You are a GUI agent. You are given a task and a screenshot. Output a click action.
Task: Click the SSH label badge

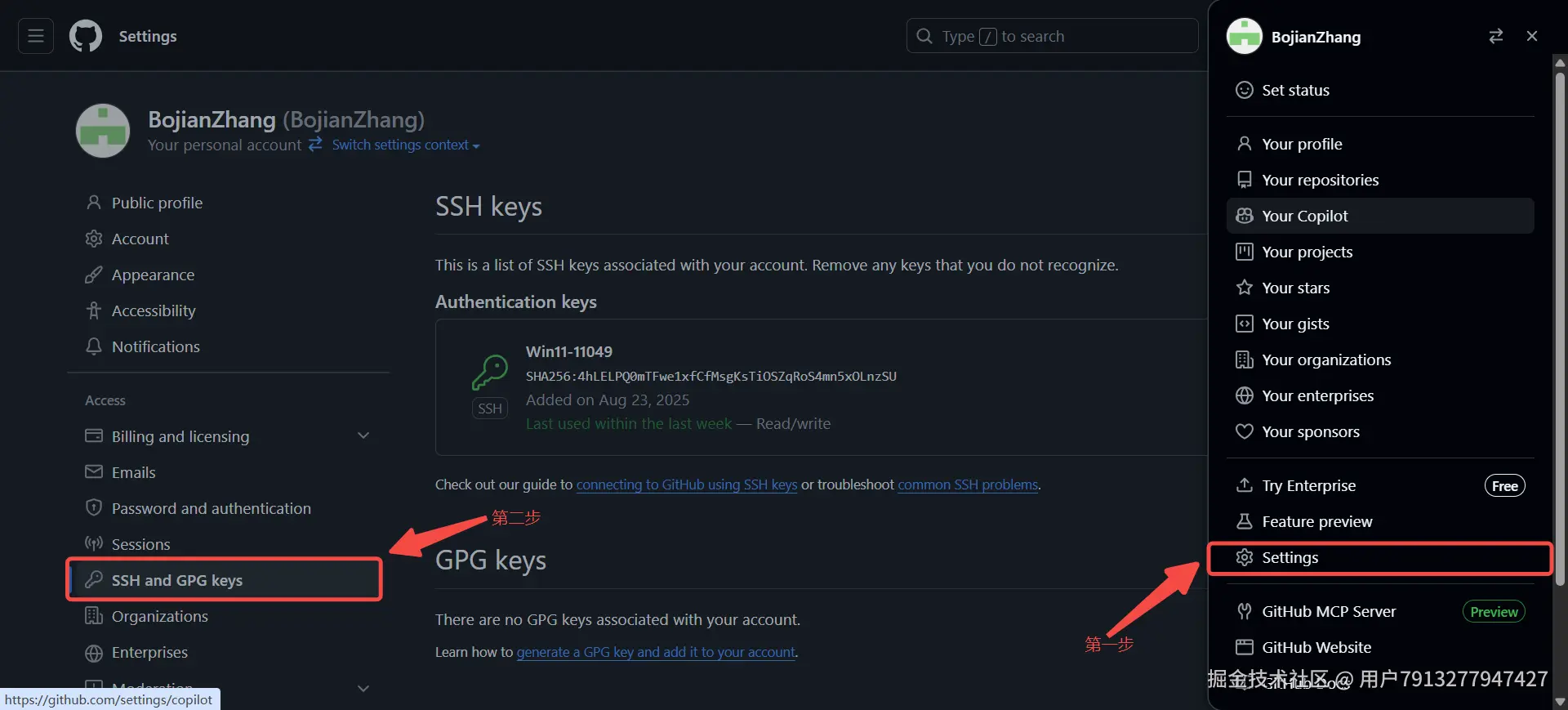coord(490,409)
